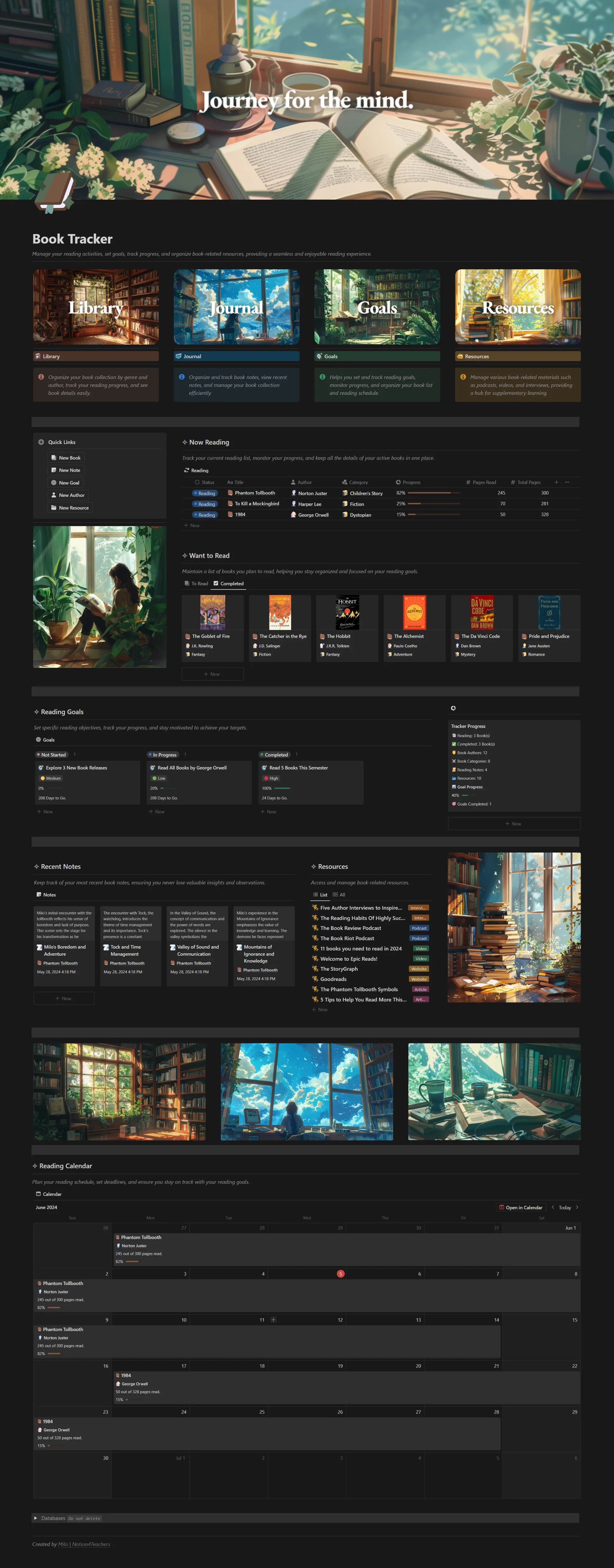Go to next month with right chevron
The height and width of the screenshot is (1568, 614).
pyautogui.click(x=577, y=1207)
